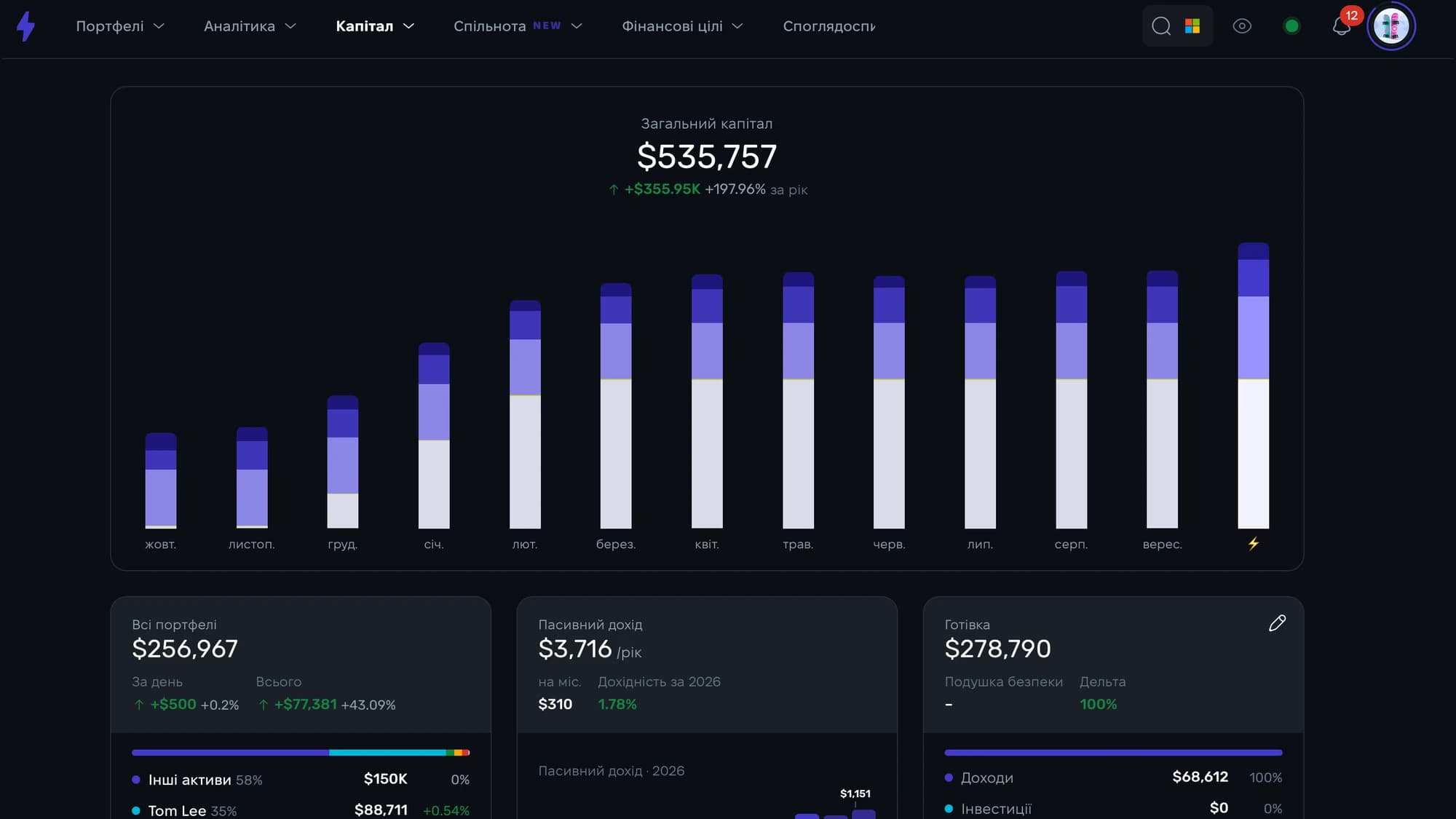The height and width of the screenshot is (819, 1456).
Task: Select the груд. bar in the capital chart
Action: (x=343, y=462)
